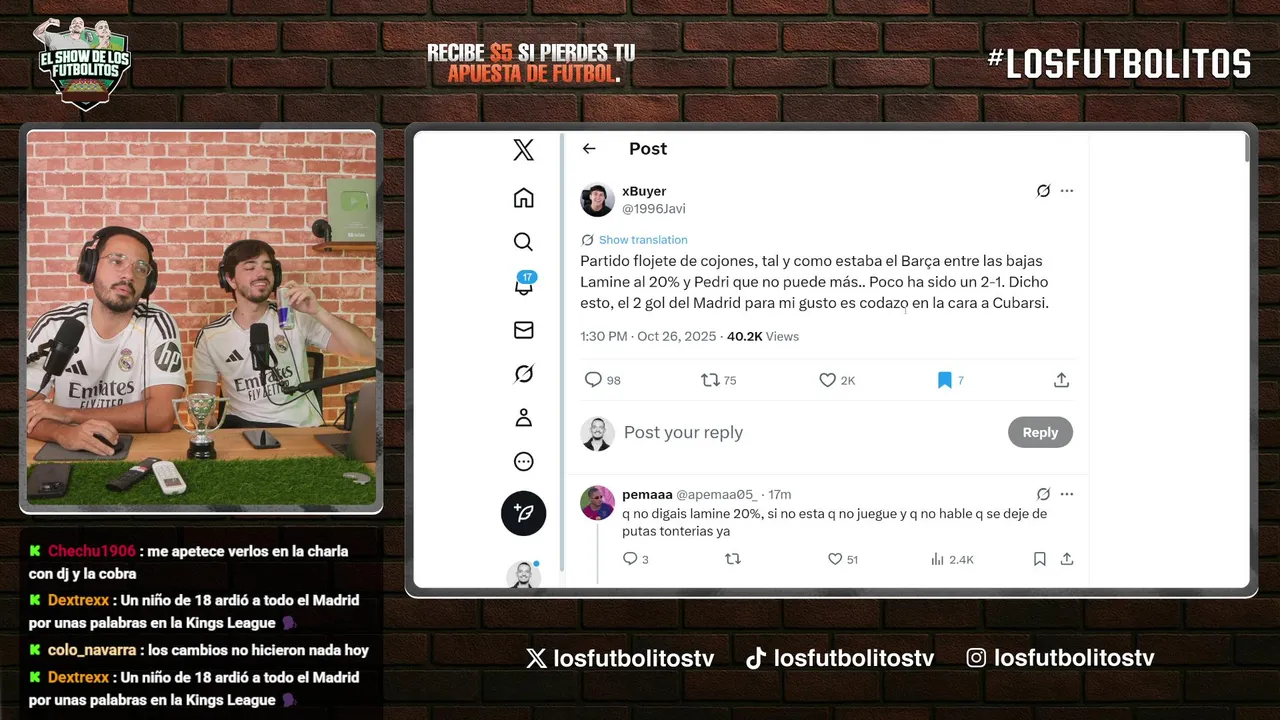
Task: Open the X logo home link
Action: coord(523,150)
